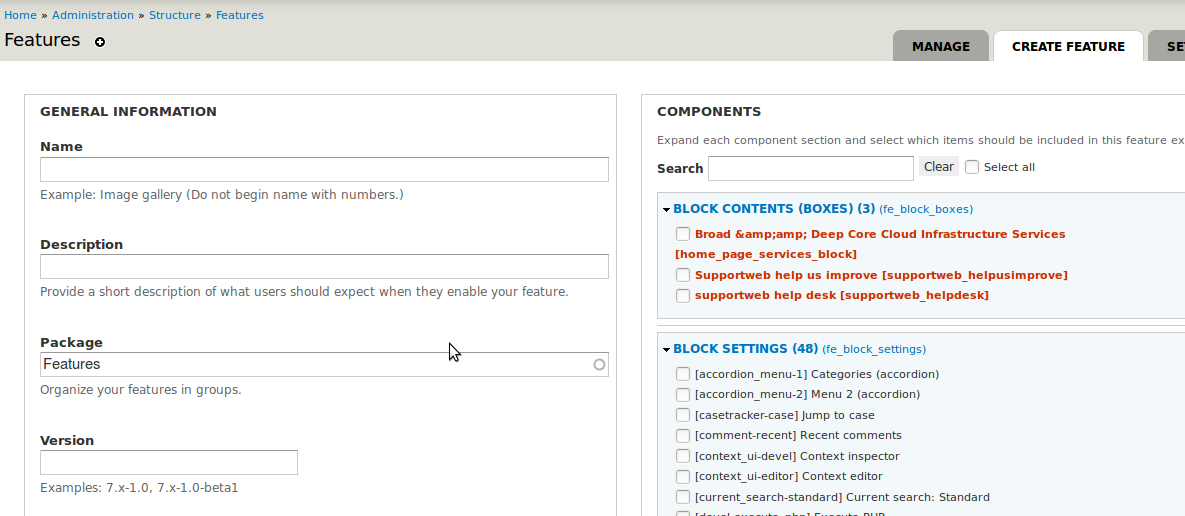Enable the Select all checkbox

[x=972, y=167]
